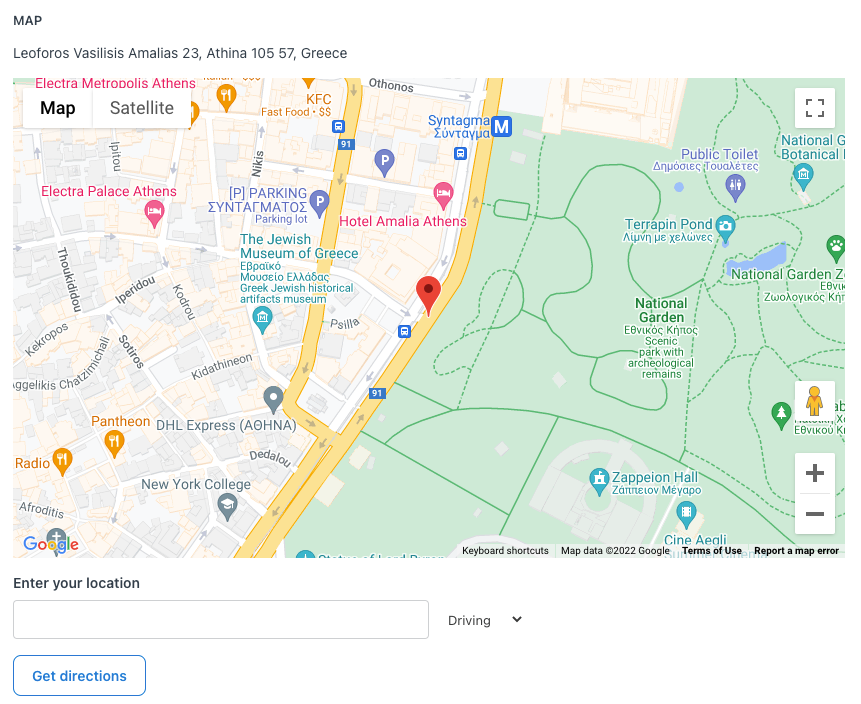
Task: Click the red location marker pin
Action: (x=428, y=295)
